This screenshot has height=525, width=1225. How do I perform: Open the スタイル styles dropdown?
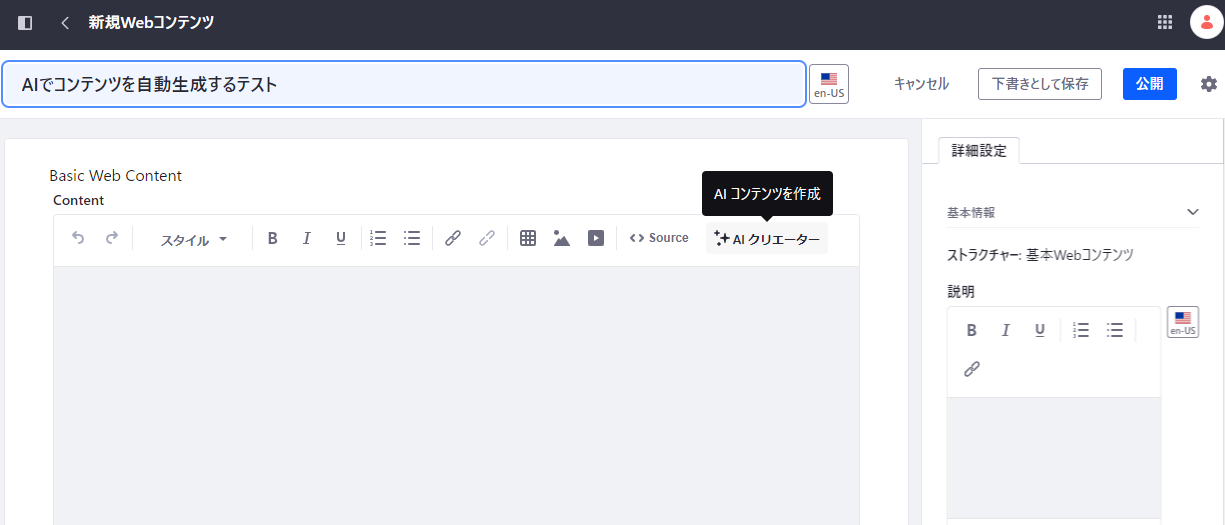194,239
